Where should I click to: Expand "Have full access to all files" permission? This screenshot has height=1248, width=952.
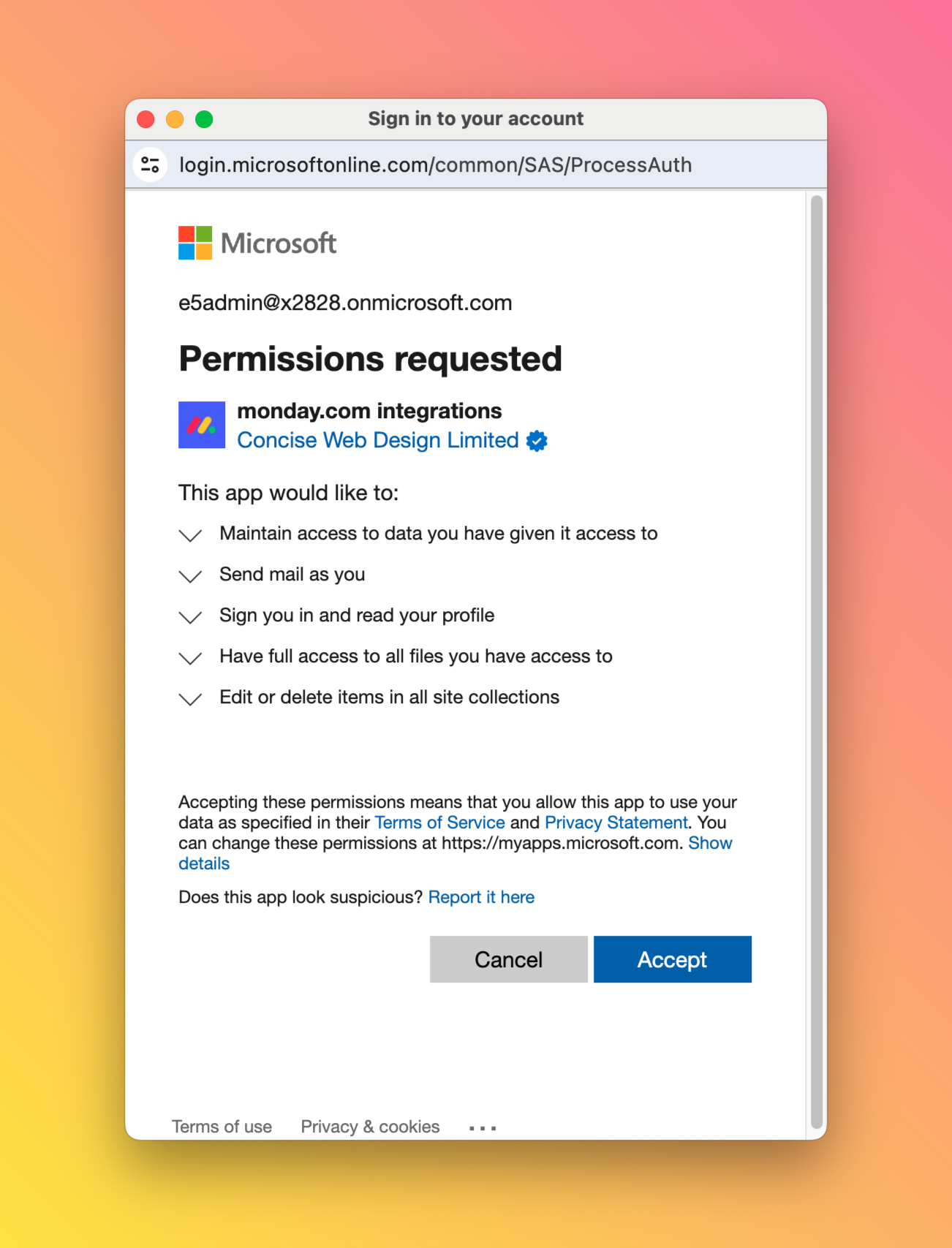pos(190,658)
